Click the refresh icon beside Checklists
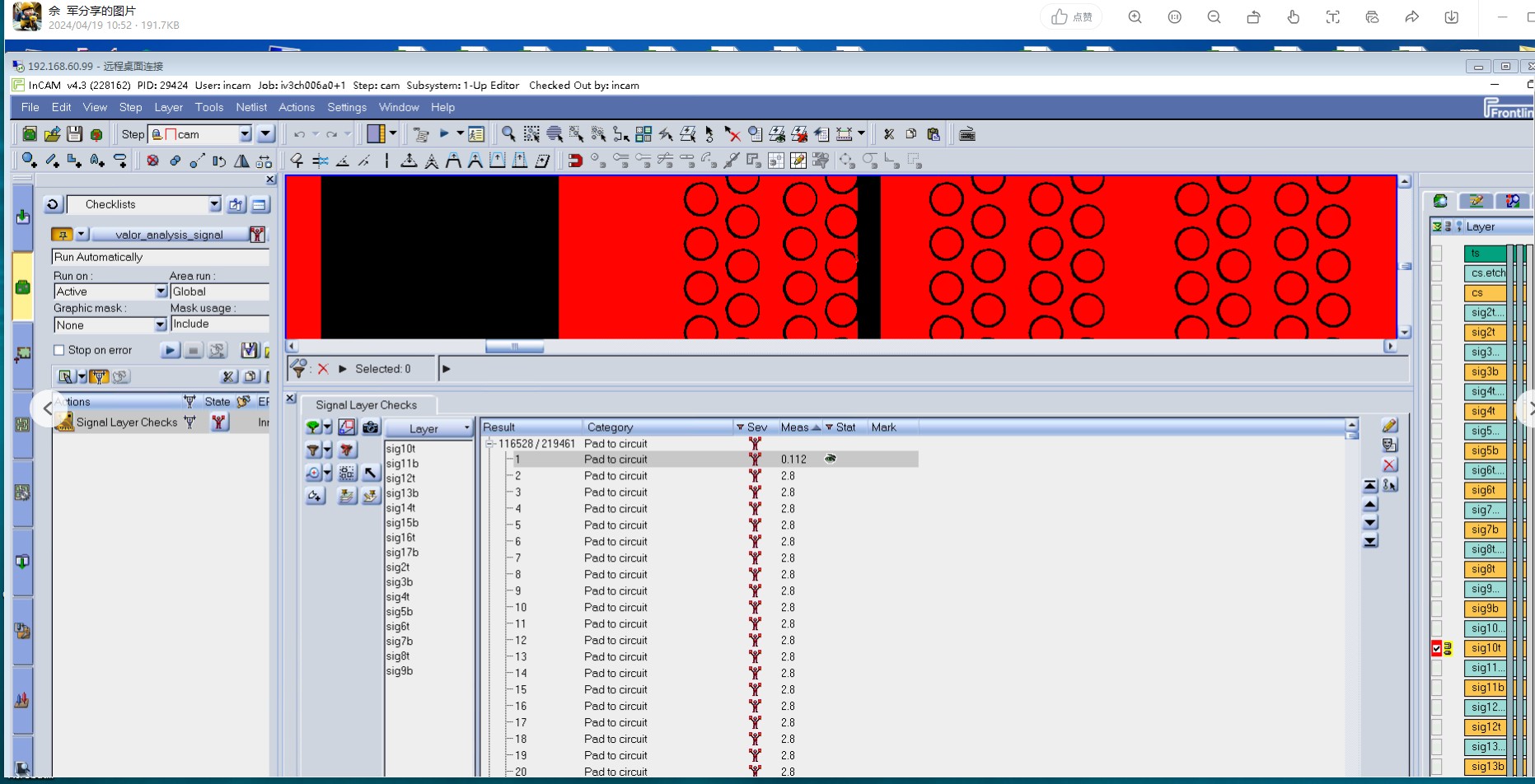The width and height of the screenshot is (1535, 784). pyautogui.click(x=53, y=204)
